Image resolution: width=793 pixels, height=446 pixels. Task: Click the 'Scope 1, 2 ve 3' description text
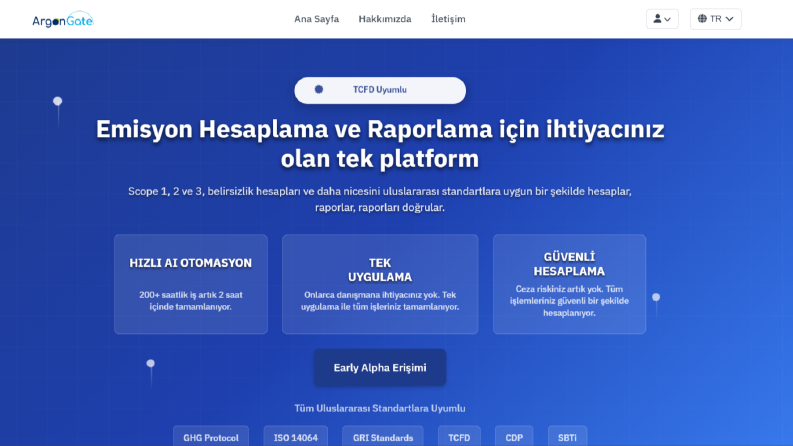pos(380,199)
